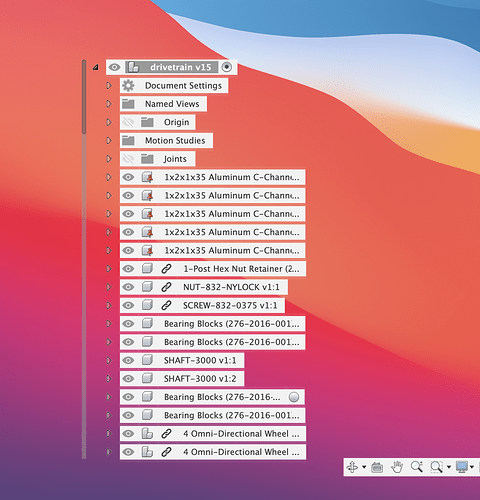Choose the Zoom Window fit tool
480x500 pixels.
click(436, 467)
